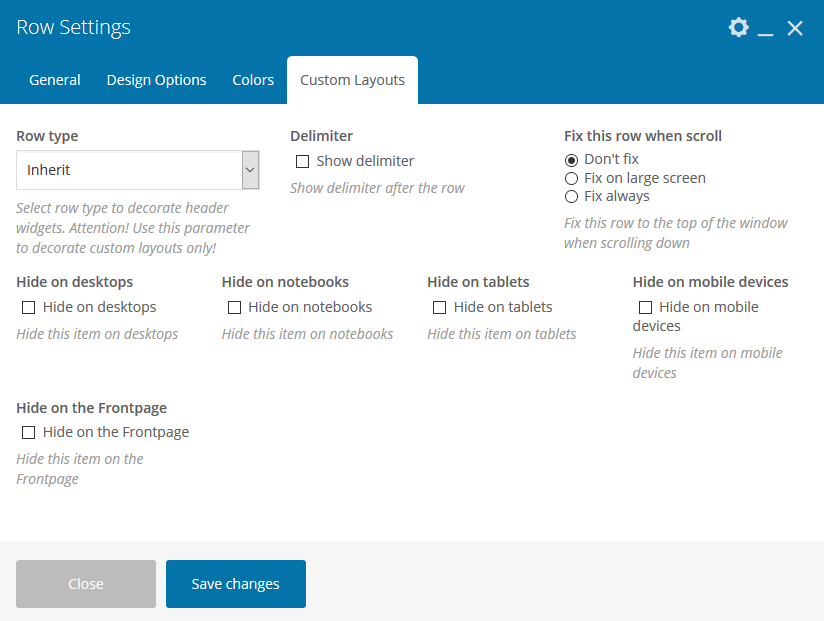Click bold Hide on notebooks heading
The width and height of the screenshot is (824, 621).
[x=285, y=282]
